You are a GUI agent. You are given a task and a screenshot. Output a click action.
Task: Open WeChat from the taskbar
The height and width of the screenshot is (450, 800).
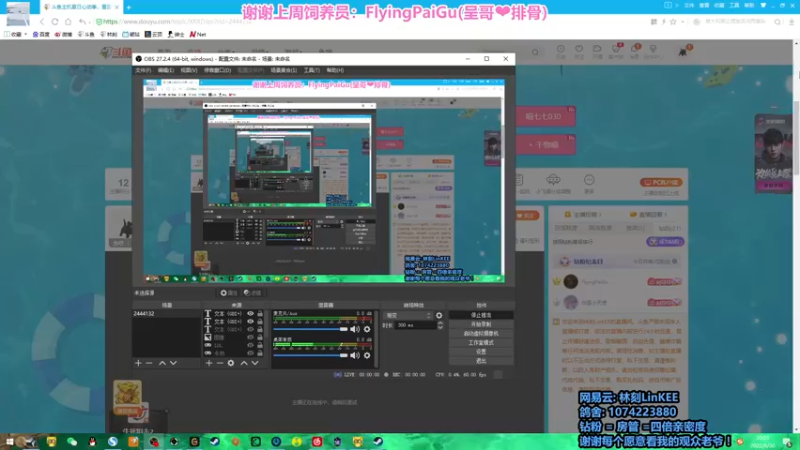(x=72, y=441)
